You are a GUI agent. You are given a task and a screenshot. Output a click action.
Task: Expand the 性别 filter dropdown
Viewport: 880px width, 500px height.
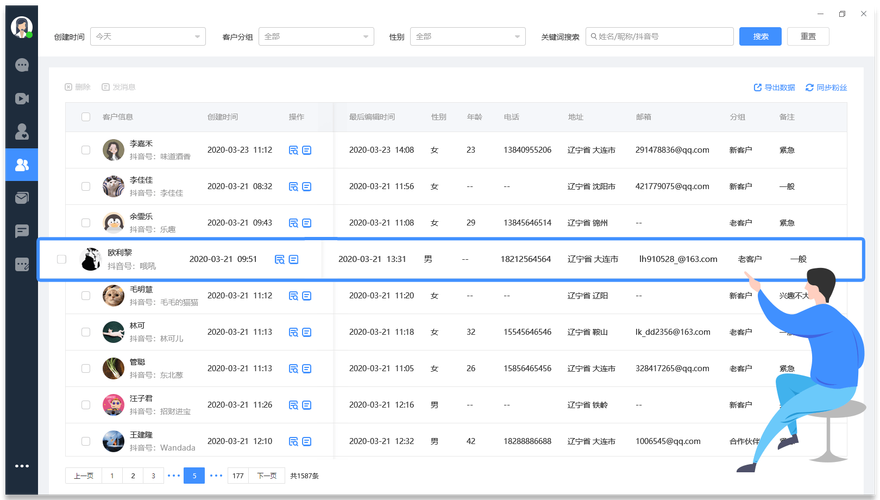pyautogui.click(x=468, y=37)
